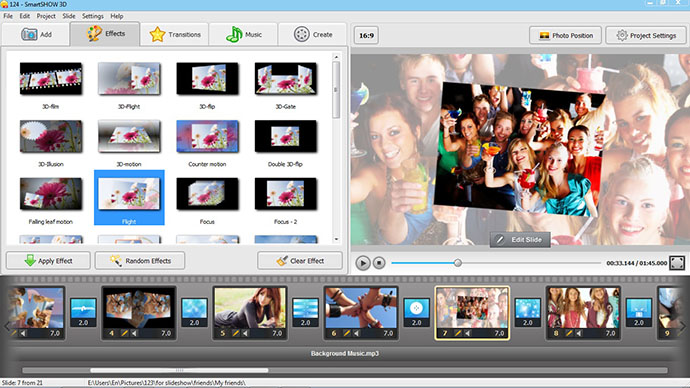Select the transition between slides 5 and 6
The image size is (690, 388).
coord(305,313)
